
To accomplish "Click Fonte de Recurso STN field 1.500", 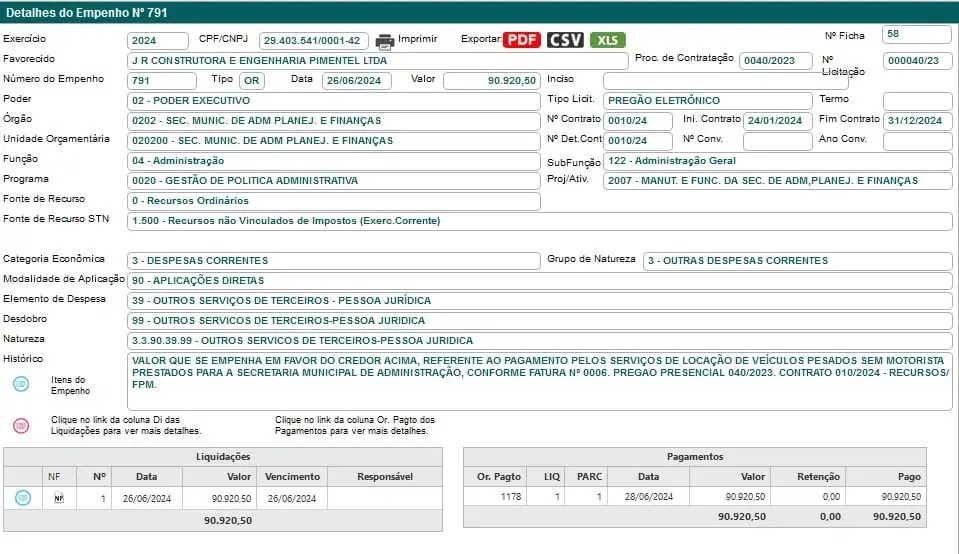I will [x=539, y=221].
